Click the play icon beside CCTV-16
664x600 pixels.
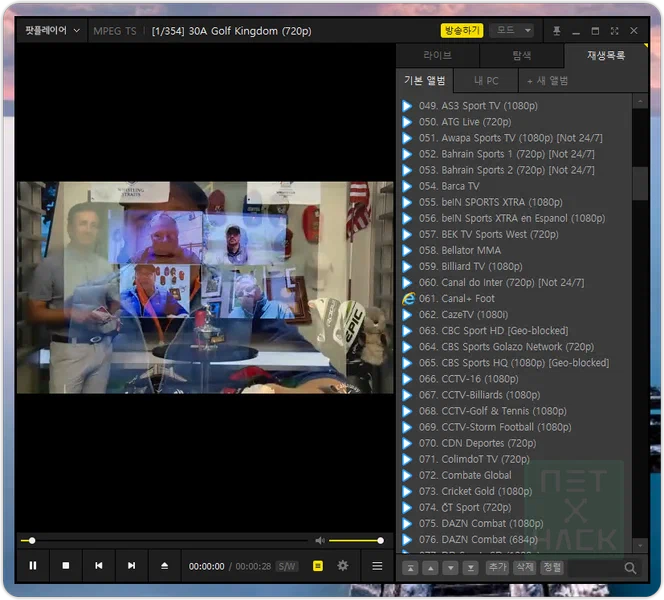click(407, 379)
